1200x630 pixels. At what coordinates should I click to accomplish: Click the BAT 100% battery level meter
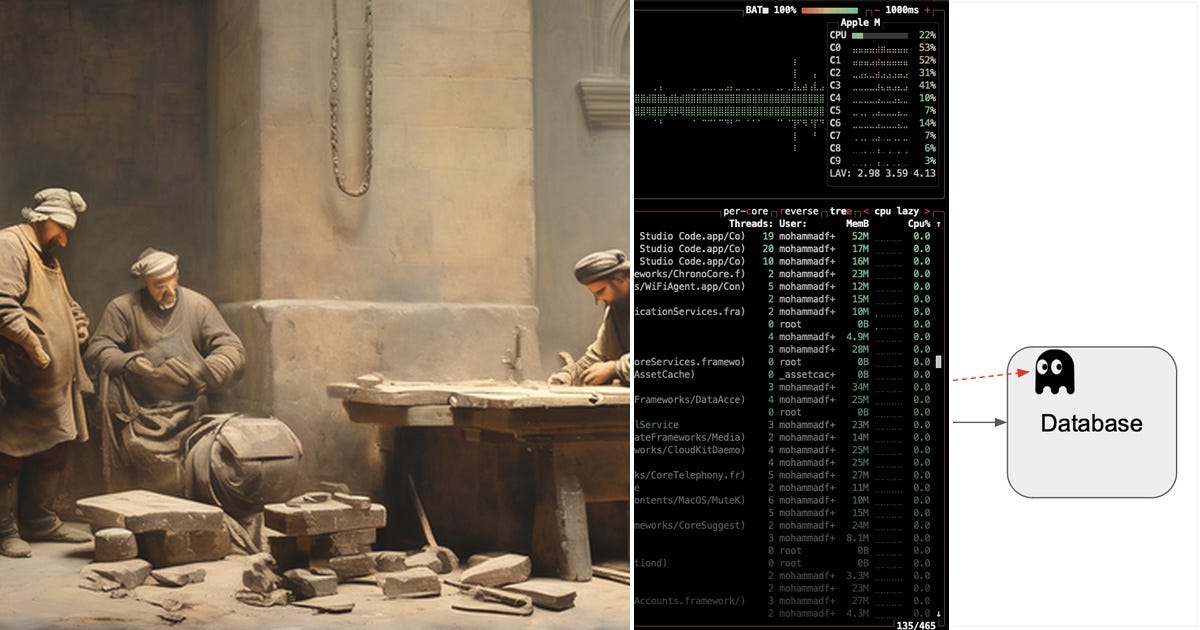point(828,10)
